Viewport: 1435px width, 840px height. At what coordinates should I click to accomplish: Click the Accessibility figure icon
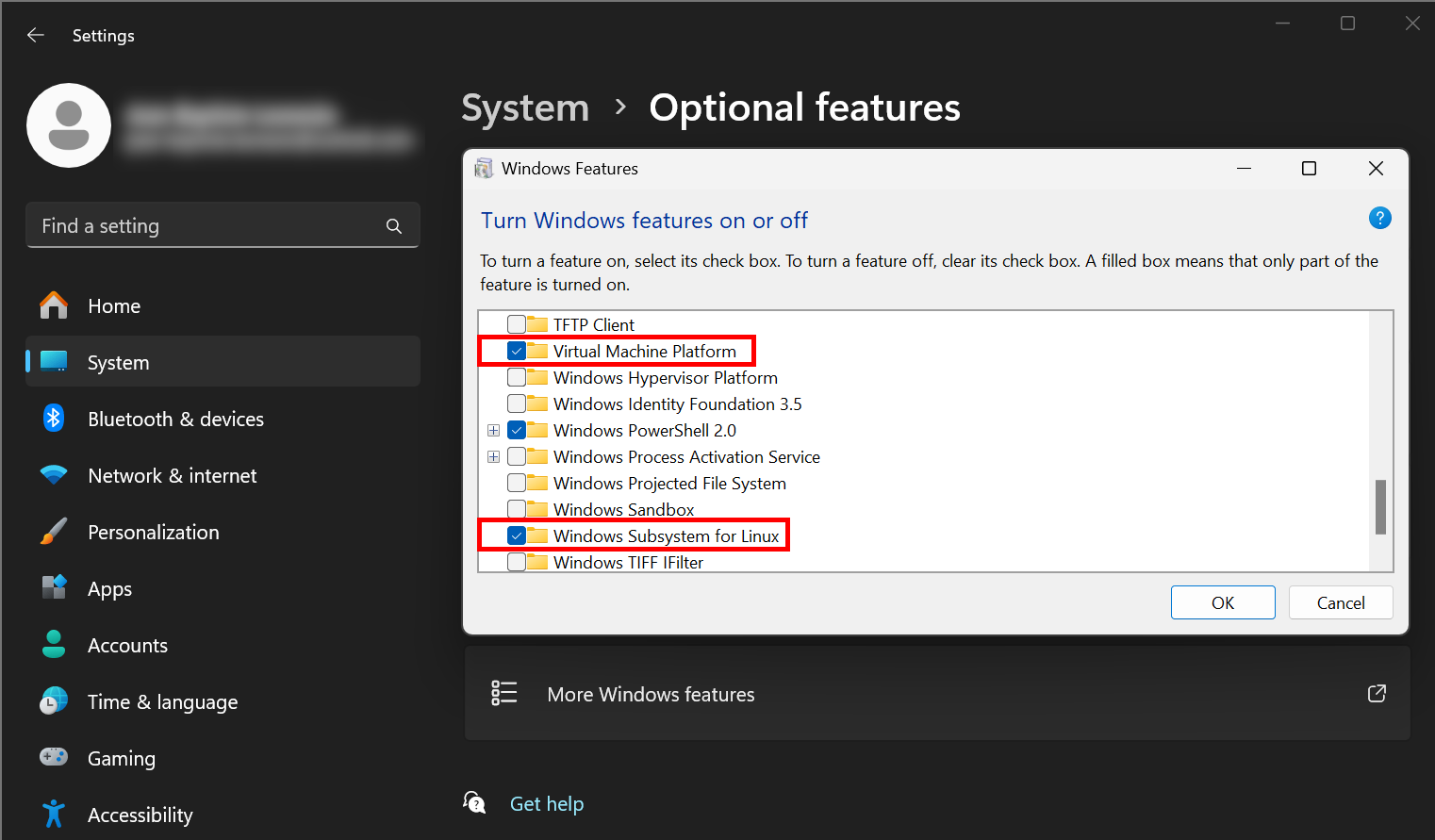[54, 814]
